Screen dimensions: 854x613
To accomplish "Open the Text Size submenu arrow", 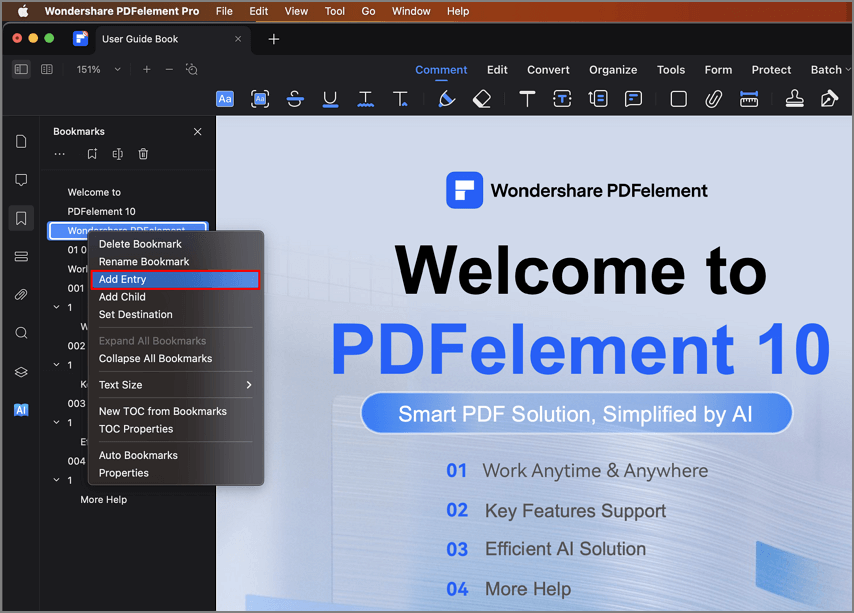I will [x=249, y=385].
